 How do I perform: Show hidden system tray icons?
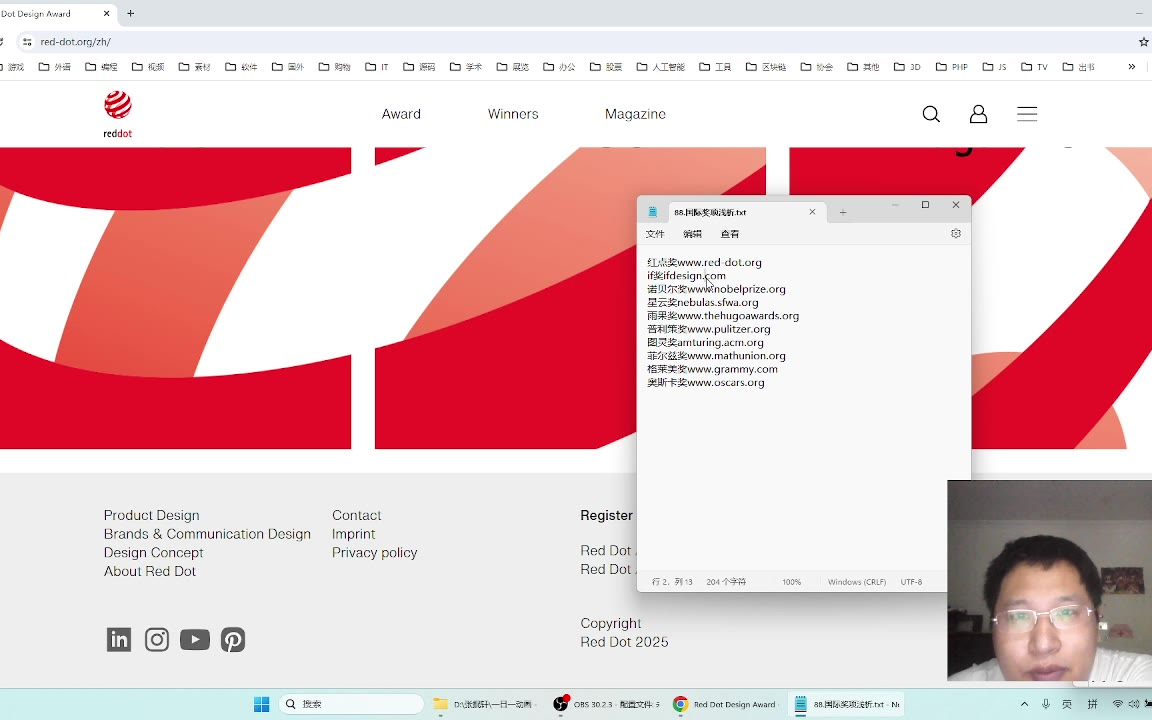(1024, 704)
